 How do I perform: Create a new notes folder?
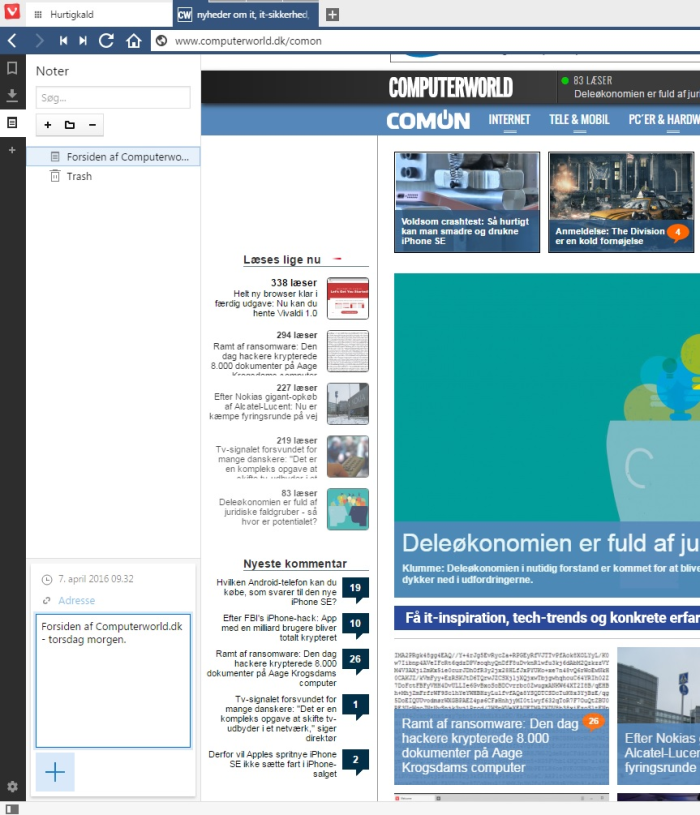pos(70,125)
